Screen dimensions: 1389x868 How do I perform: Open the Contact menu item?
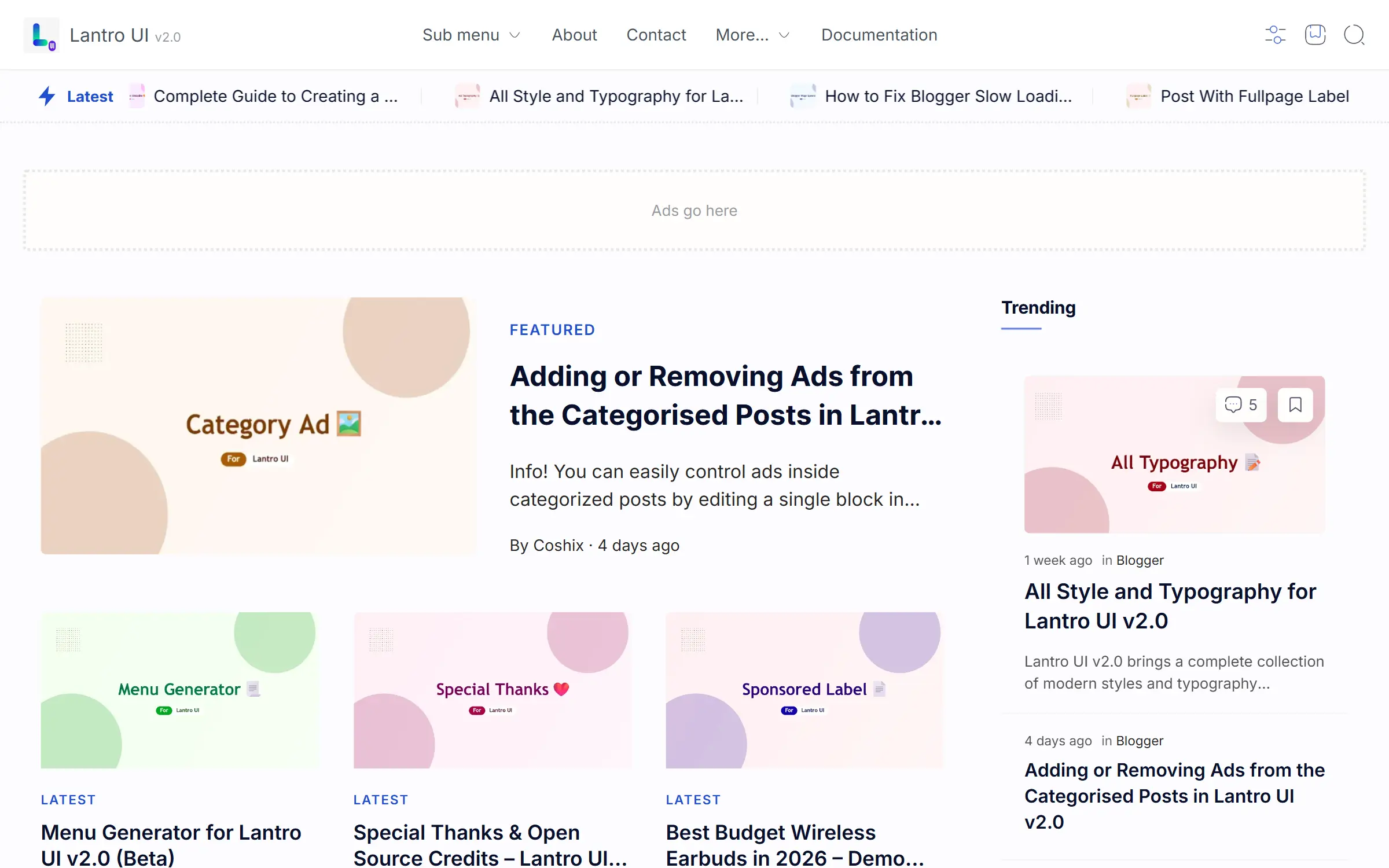coord(656,35)
